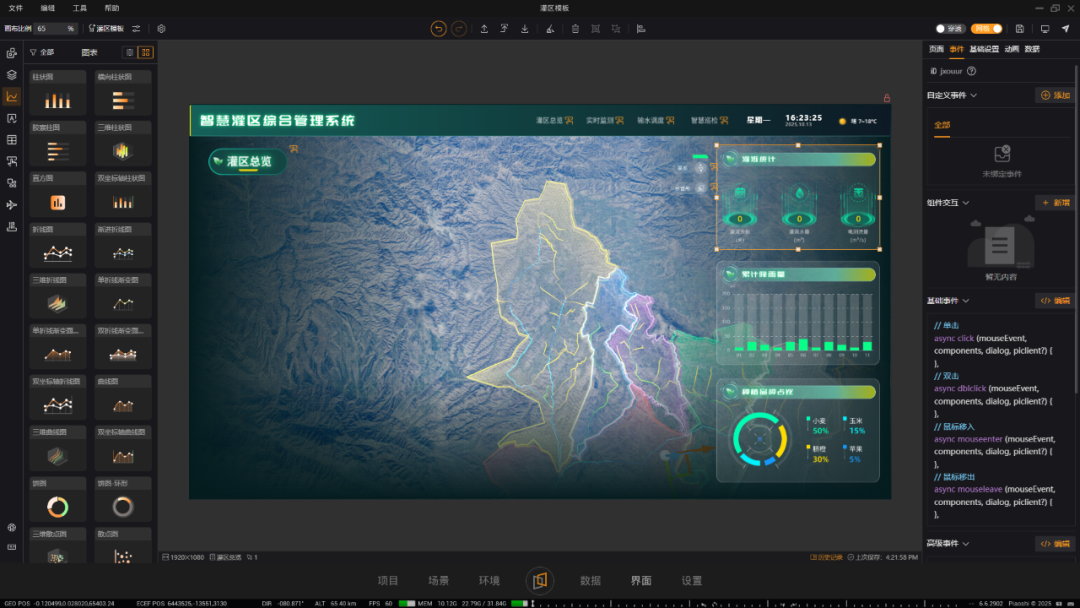
Task: Collapse the 基础事件 section chevron
Action: 966,301
